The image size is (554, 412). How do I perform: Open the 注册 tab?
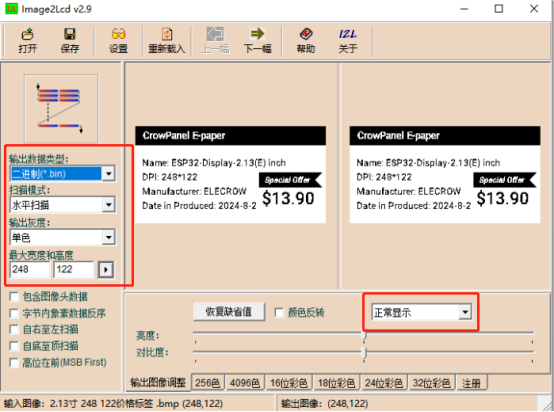[471, 383]
